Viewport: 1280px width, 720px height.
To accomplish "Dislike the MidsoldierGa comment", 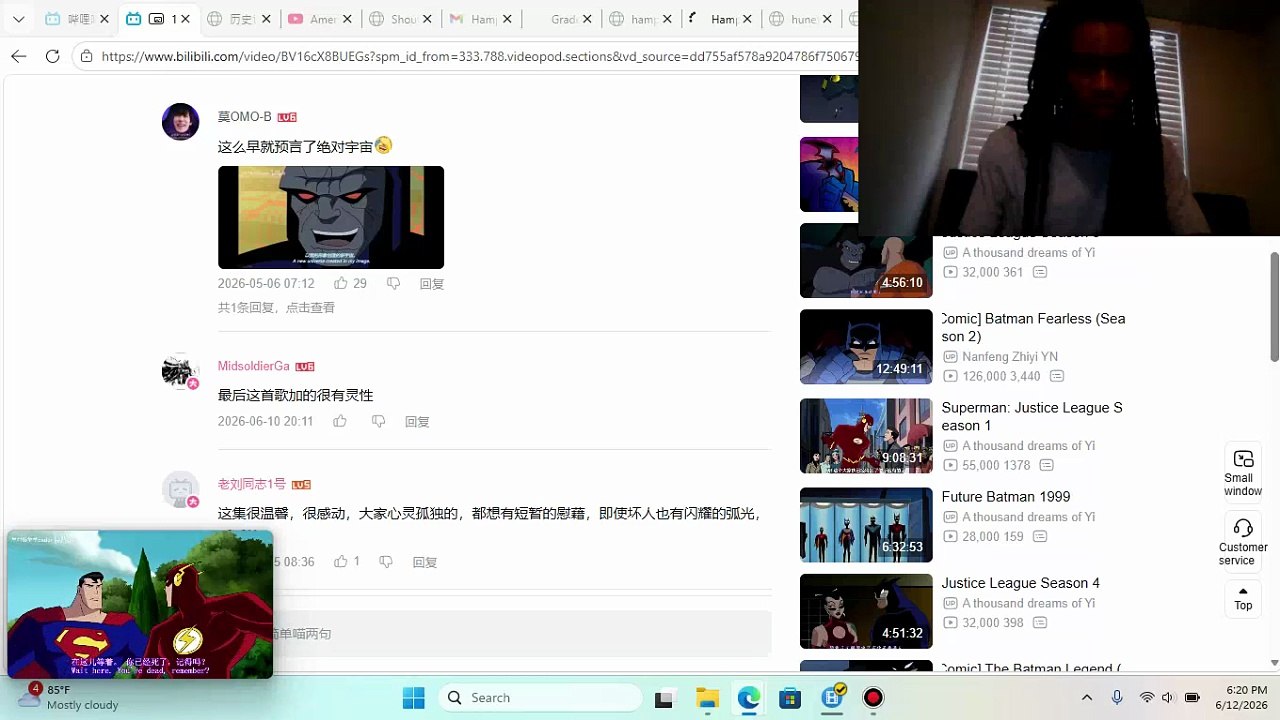I will coord(378,422).
